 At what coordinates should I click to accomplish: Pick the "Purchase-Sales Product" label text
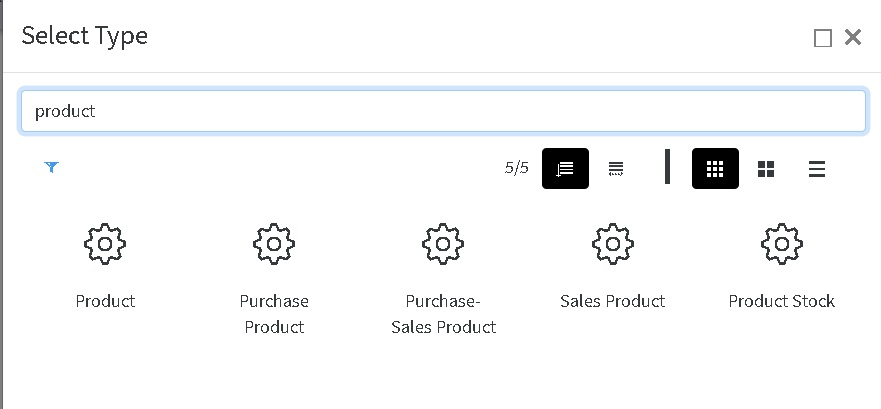pyautogui.click(x=443, y=314)
